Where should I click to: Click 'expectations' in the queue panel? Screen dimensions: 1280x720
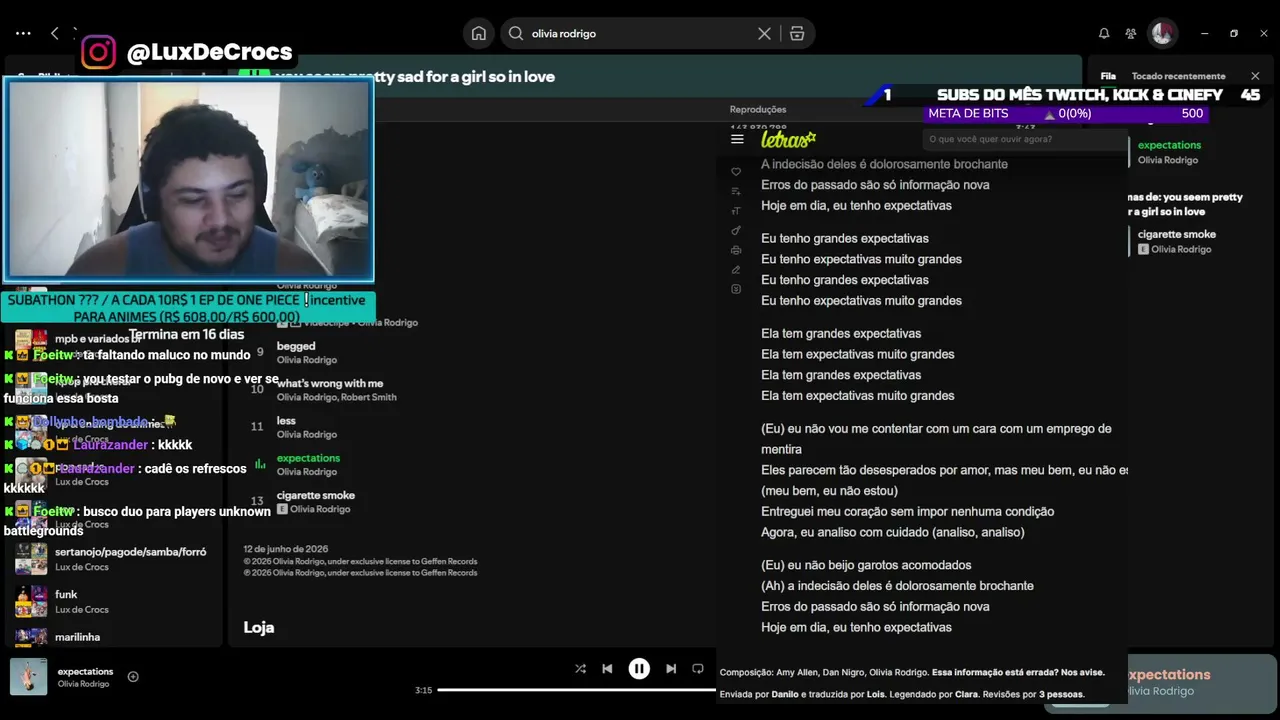1169,145
